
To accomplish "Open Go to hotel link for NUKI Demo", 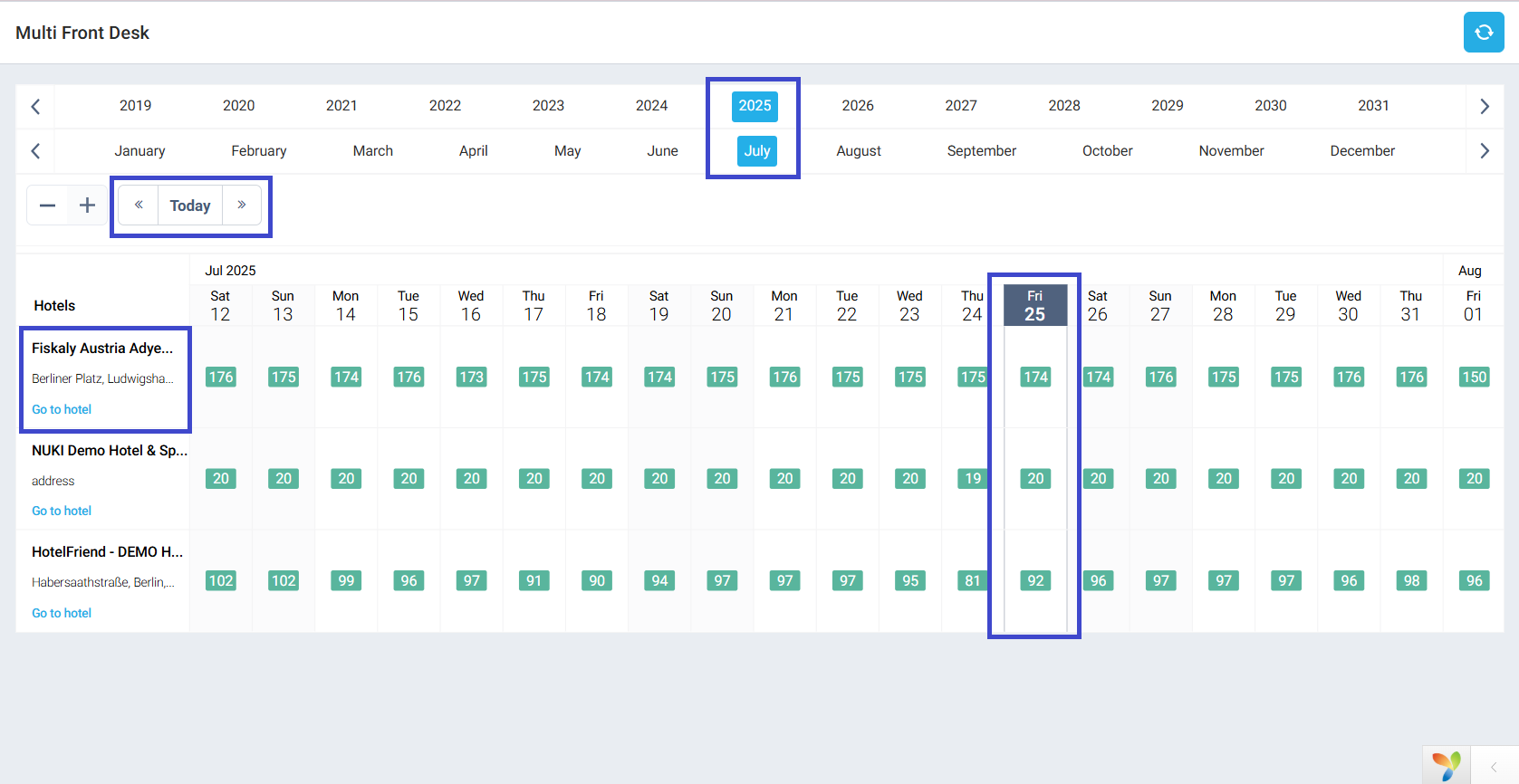I will tap(62, 511).
